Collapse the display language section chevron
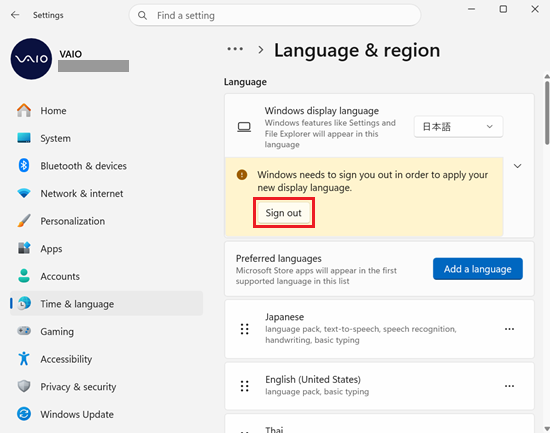This screenshot has height=433, width=550. [x=518, y=166]
